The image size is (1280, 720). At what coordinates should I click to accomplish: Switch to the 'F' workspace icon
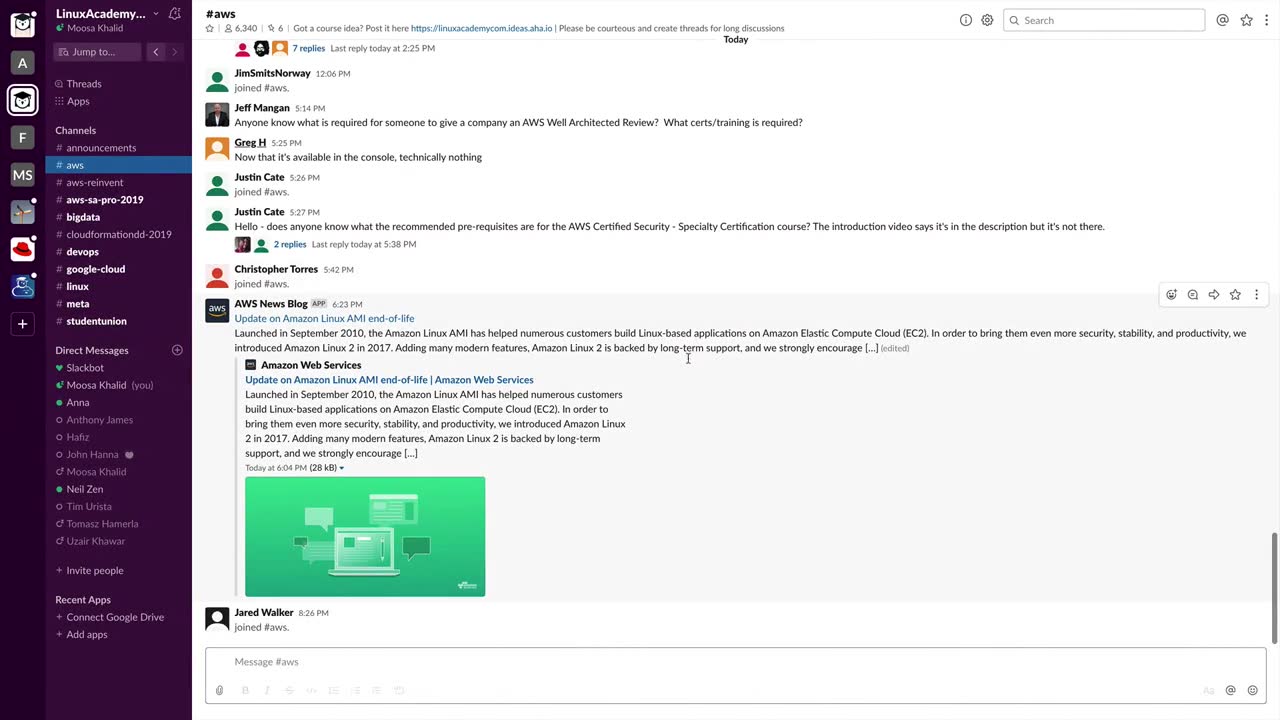click(x=23, y=137)
